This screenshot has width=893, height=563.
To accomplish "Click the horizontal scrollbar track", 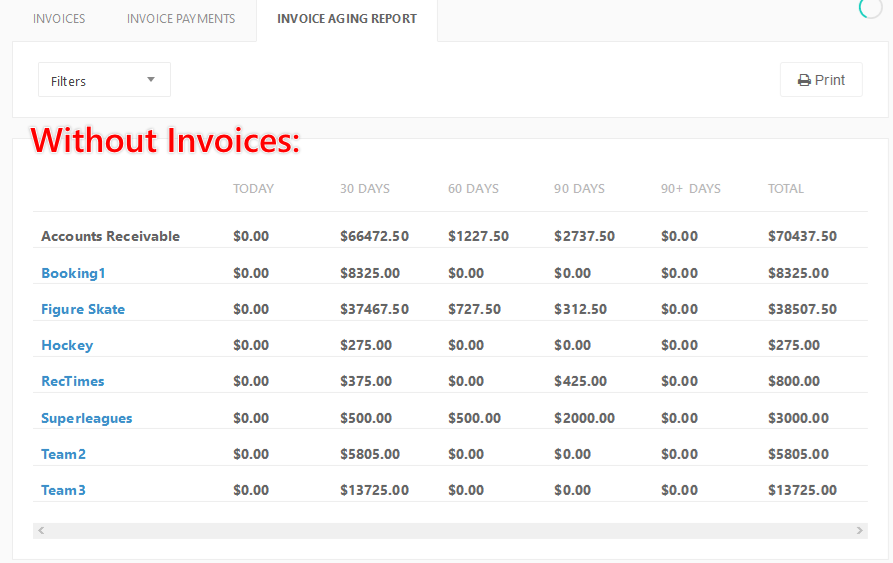I will tap(450, 531).
